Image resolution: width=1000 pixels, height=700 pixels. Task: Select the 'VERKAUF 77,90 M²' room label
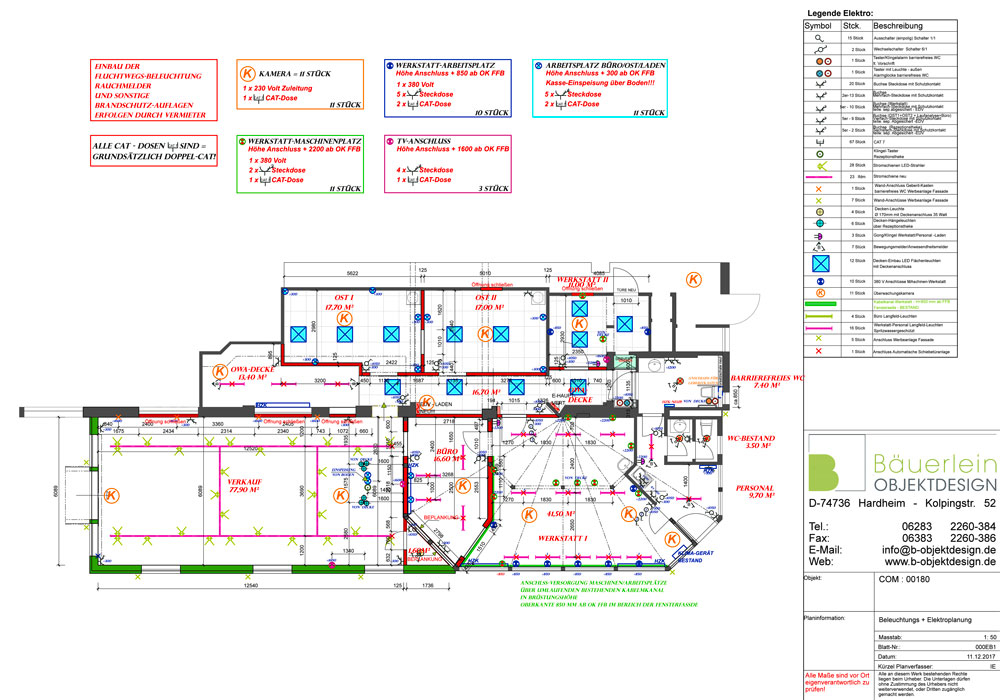pyautogui.click(x=245, y=486)
